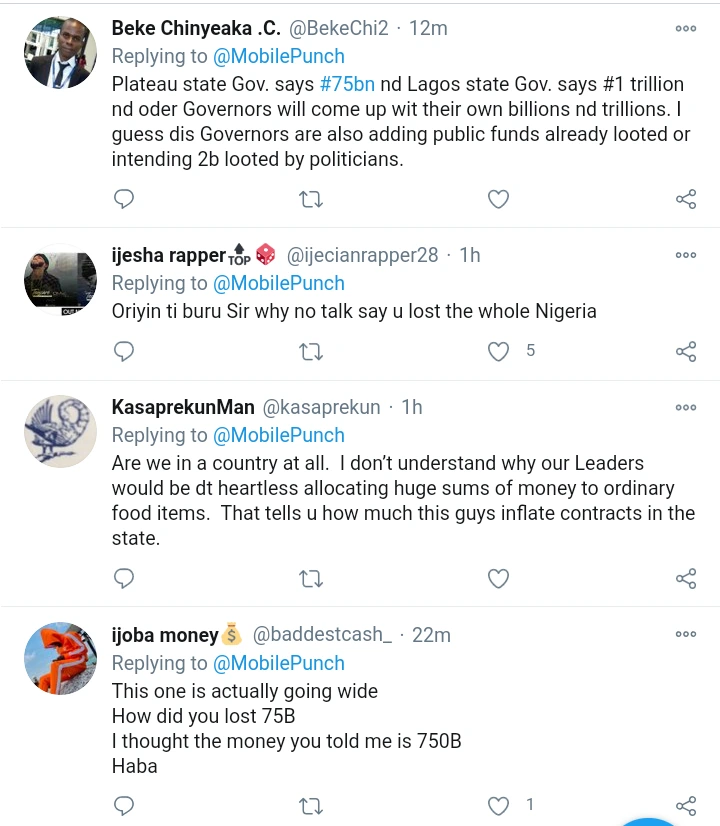Open more options on KasaprekunMan's tweet
This screenshot has width=720, height=826.
686,407
